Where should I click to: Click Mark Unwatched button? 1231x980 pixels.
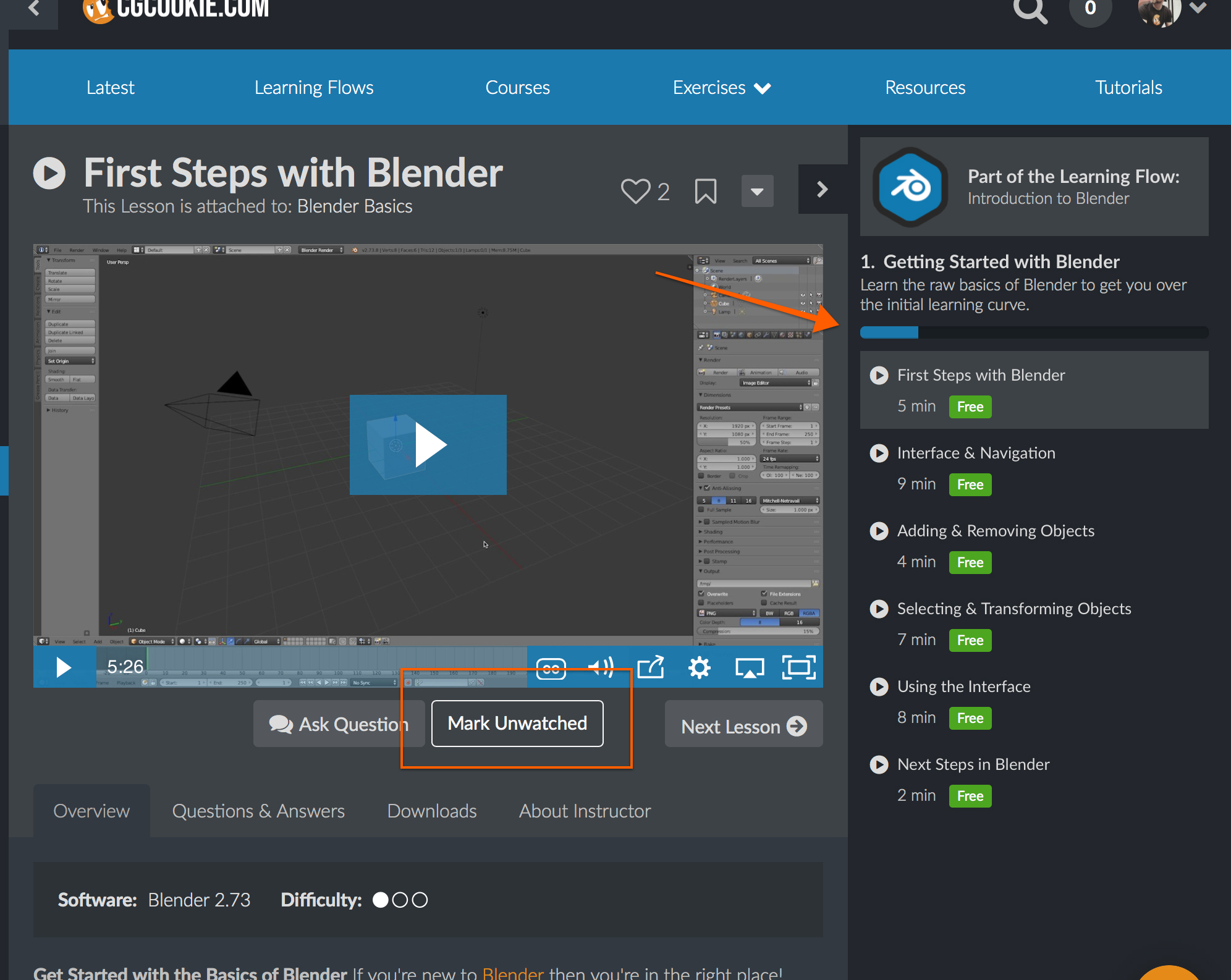coord(517,724)
